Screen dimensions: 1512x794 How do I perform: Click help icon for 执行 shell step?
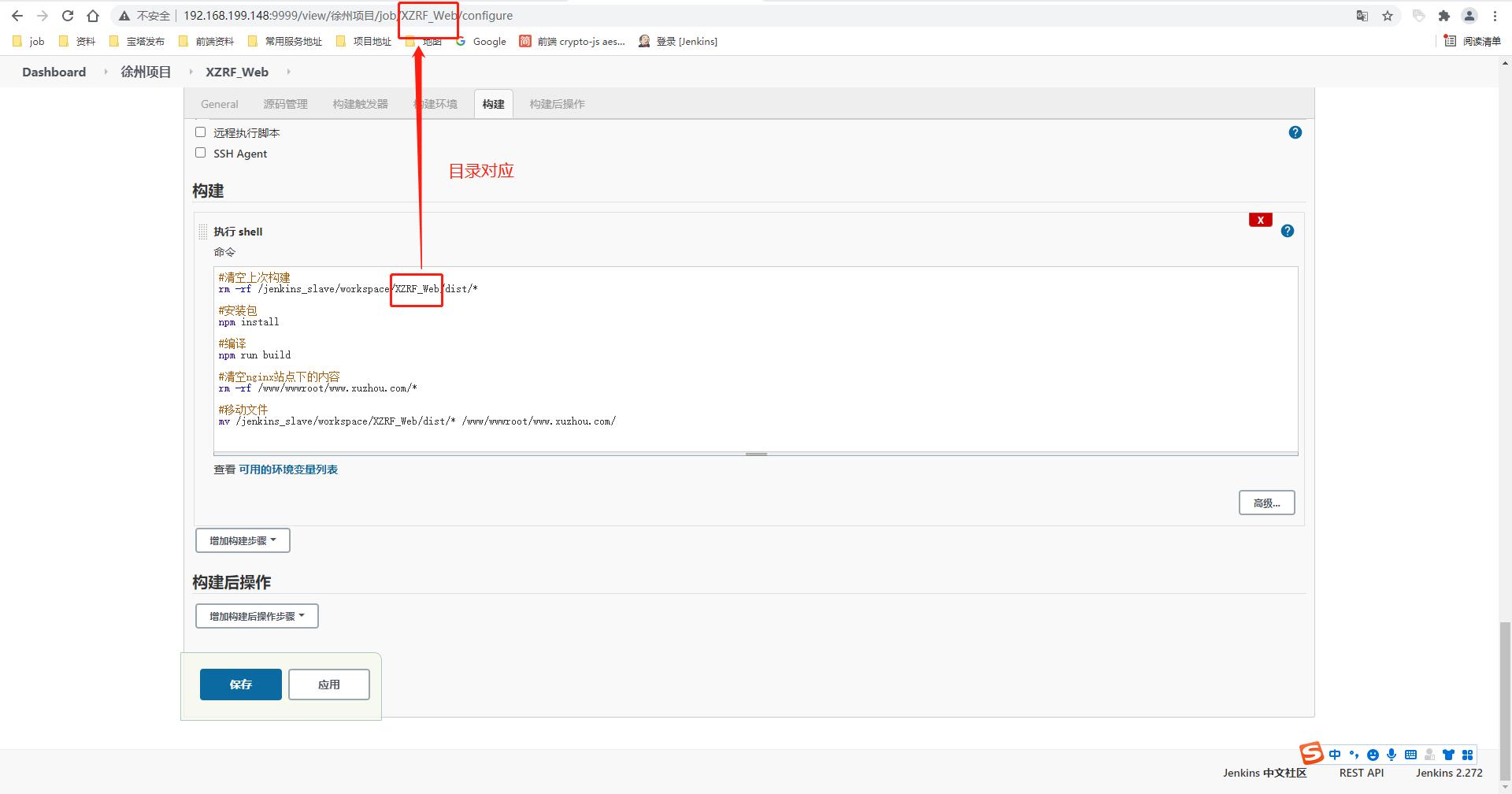1288,231
